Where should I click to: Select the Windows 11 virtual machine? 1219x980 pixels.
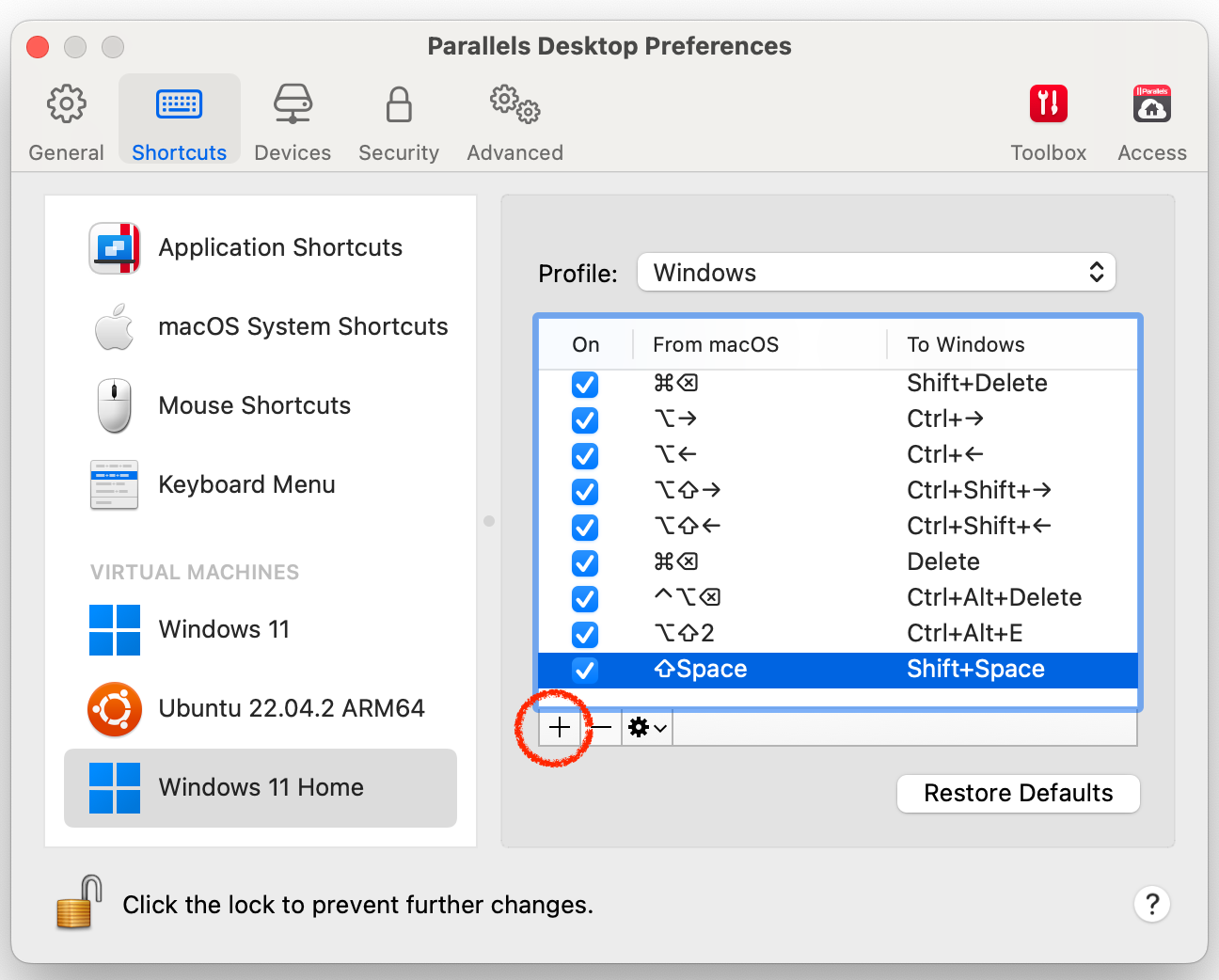pyautogui.click(x=261, y=629)
